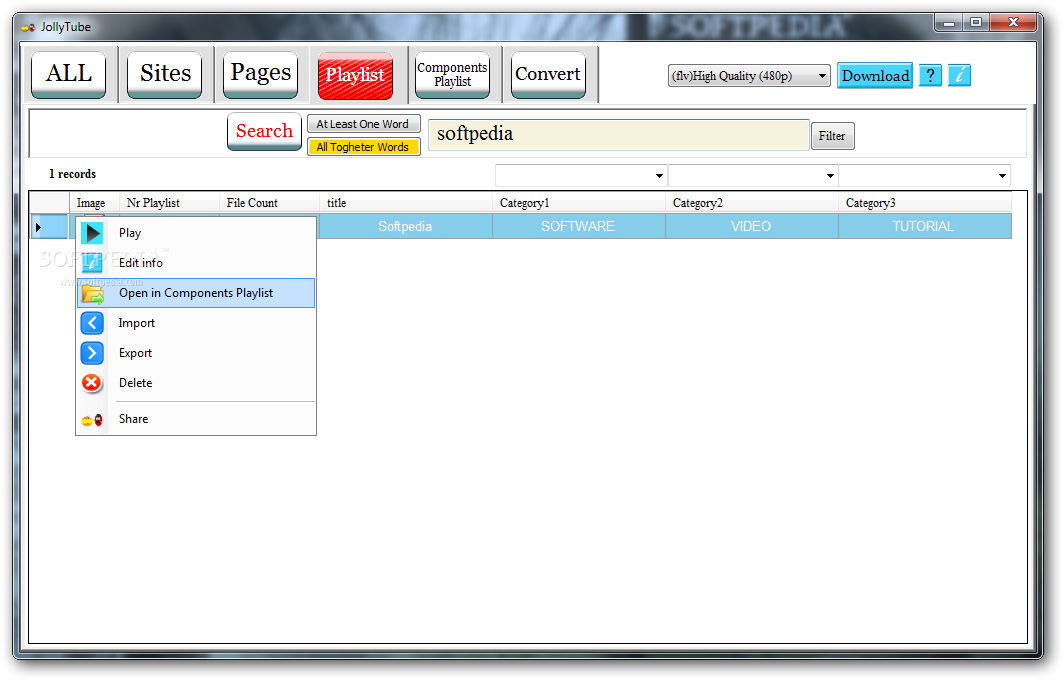Screen dimensions: 1064x680
Task: Open the video quality dropdown (flv)High Quality (480p)
Action: pyautogui.click(x=748, y=76)
